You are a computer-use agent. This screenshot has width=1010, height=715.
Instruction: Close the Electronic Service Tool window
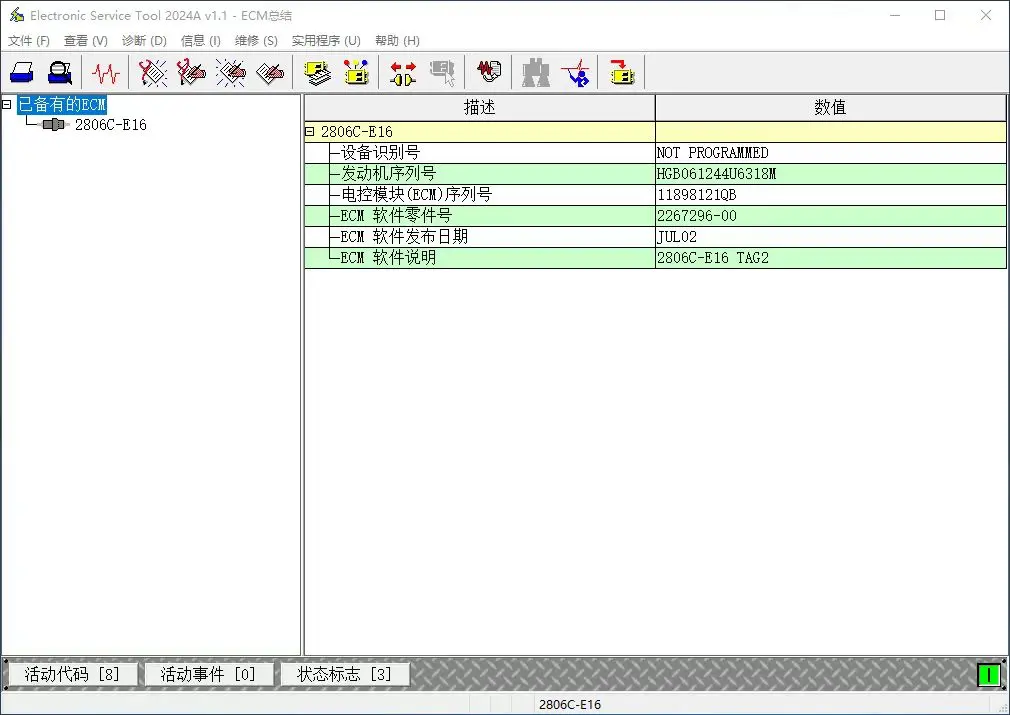tap(986, 15)
